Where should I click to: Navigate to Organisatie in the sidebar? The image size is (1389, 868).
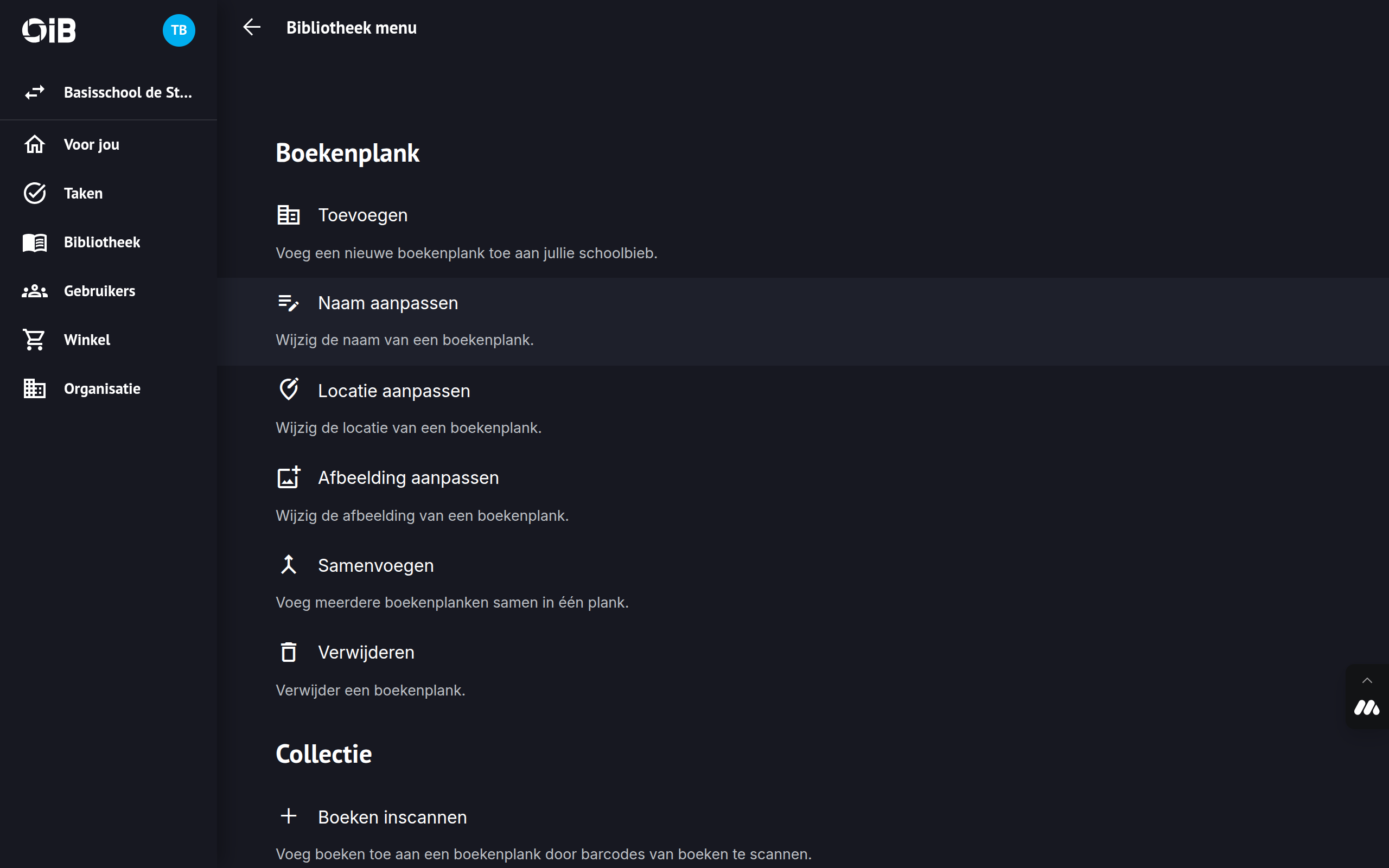coord(101,388)
